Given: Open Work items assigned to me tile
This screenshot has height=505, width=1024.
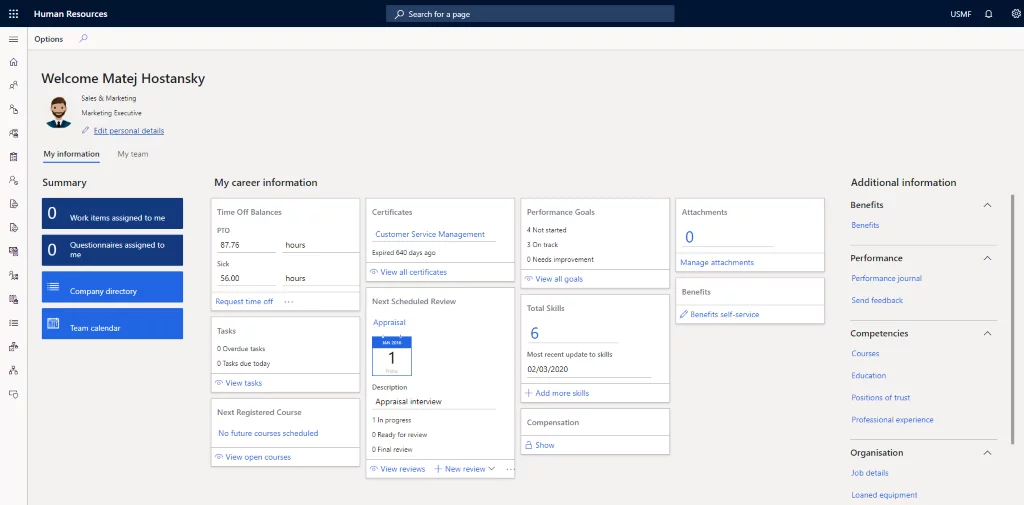Looking at the screenshot, I should click(x=112, y=214).
